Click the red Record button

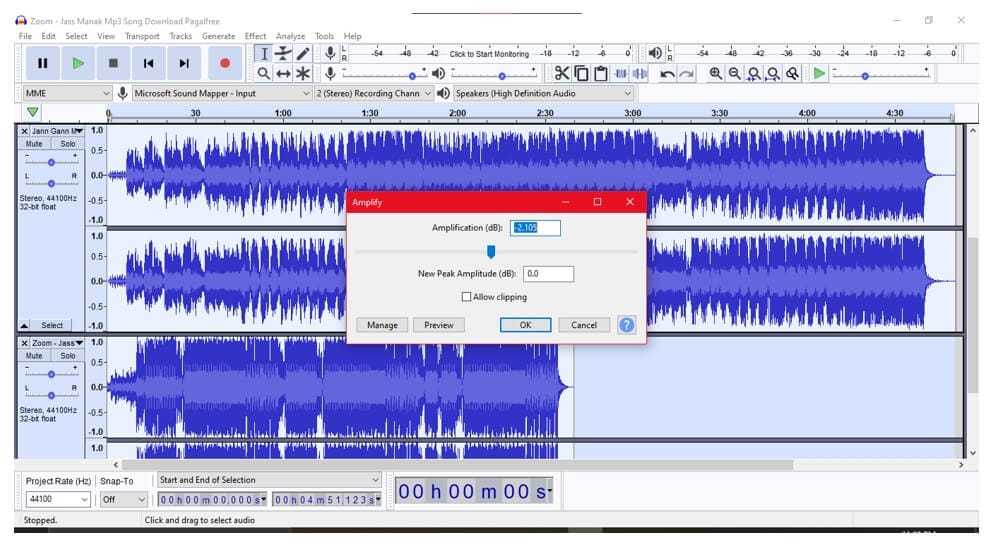coord(224,63)
